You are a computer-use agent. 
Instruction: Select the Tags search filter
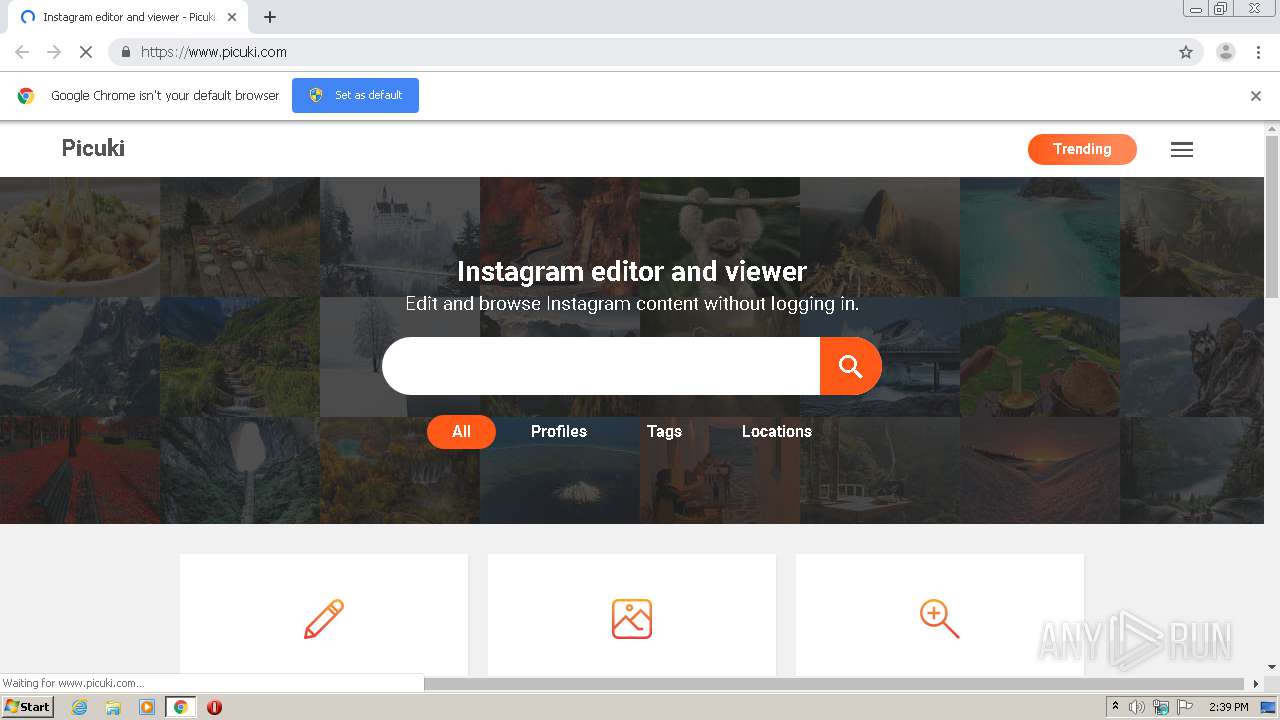coord(664,432)
